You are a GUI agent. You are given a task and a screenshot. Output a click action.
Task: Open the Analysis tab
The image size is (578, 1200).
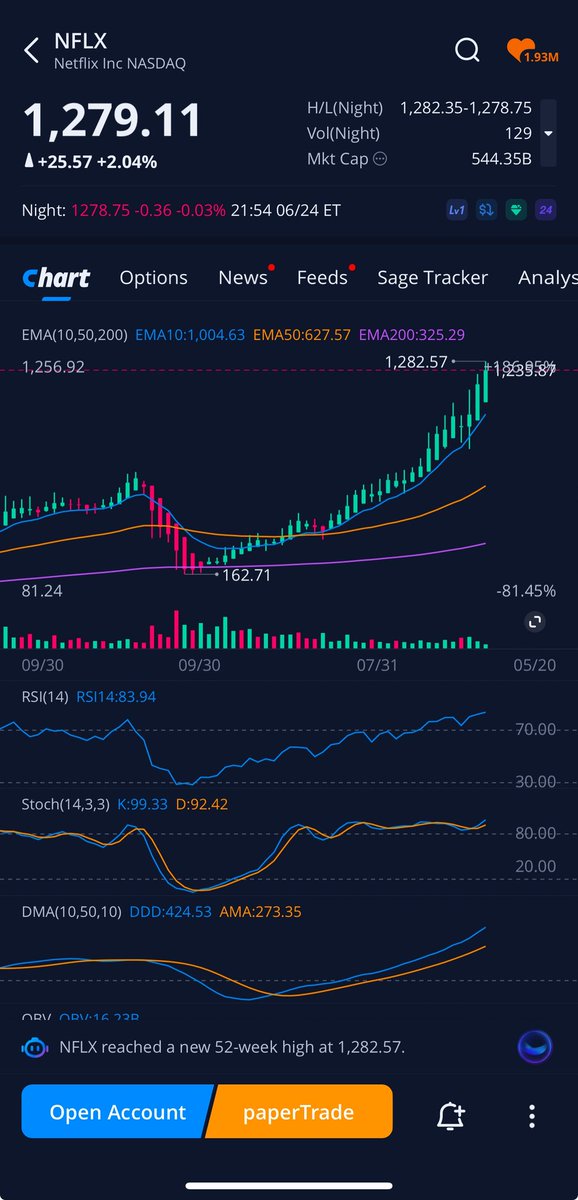click(548, 278)
